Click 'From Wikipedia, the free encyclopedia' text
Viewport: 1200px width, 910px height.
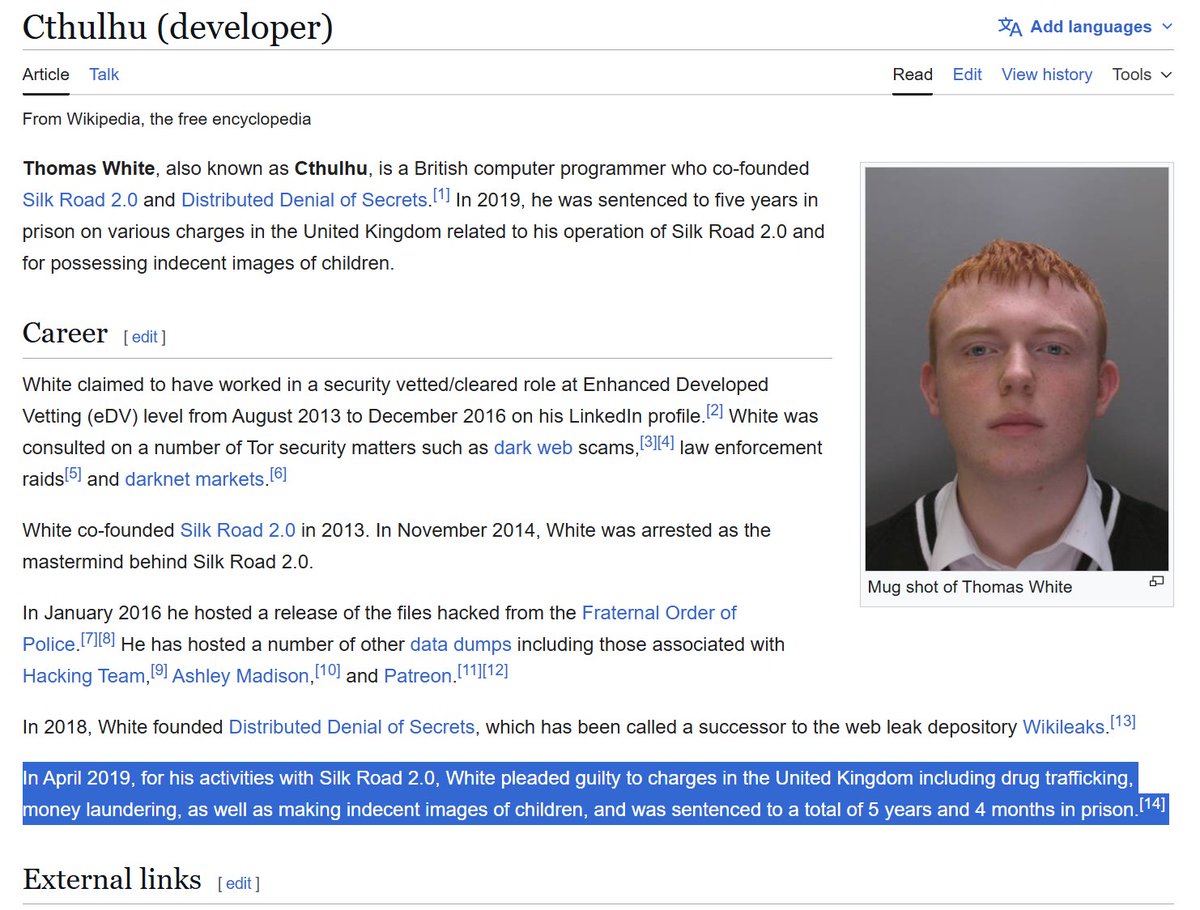[x=167, y=119]
